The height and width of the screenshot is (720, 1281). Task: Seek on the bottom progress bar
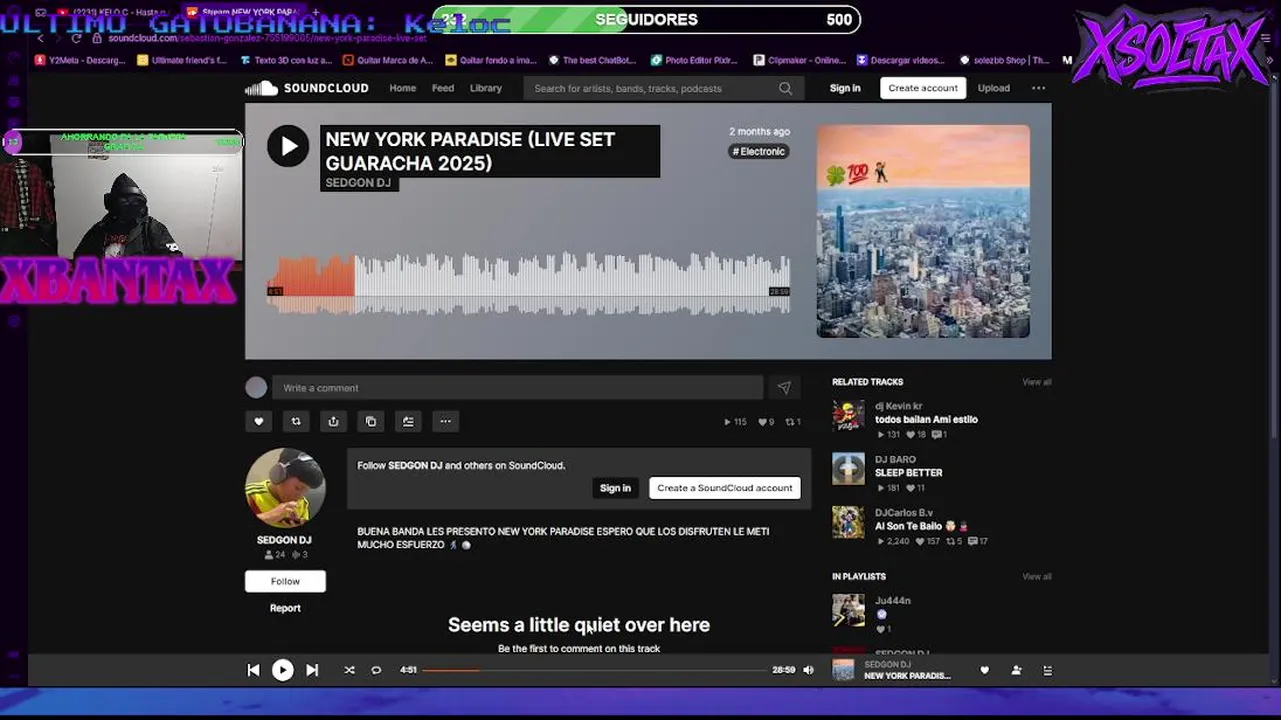[x=594, y=670]
